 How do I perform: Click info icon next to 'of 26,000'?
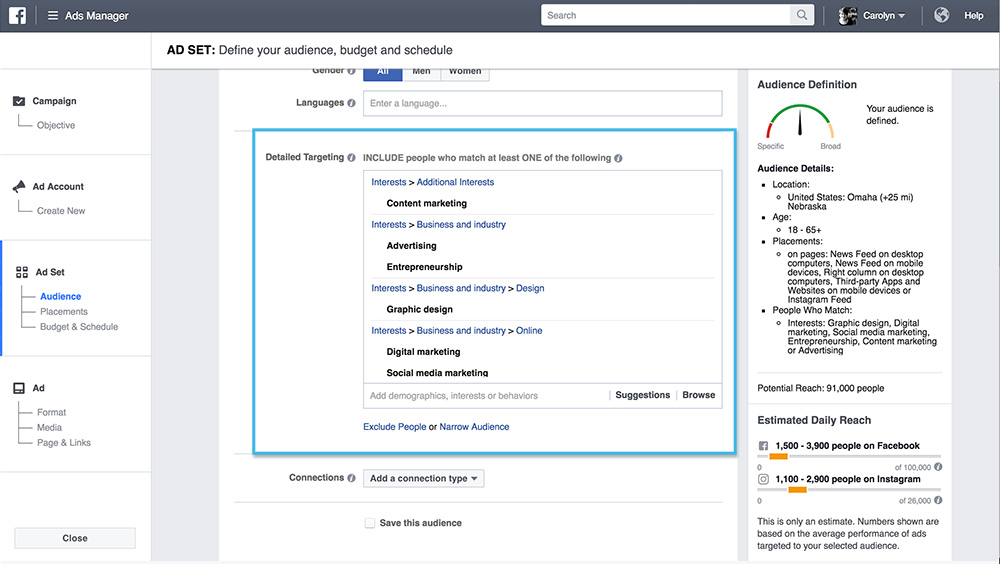pyautogui.click(x=938, y=500)
